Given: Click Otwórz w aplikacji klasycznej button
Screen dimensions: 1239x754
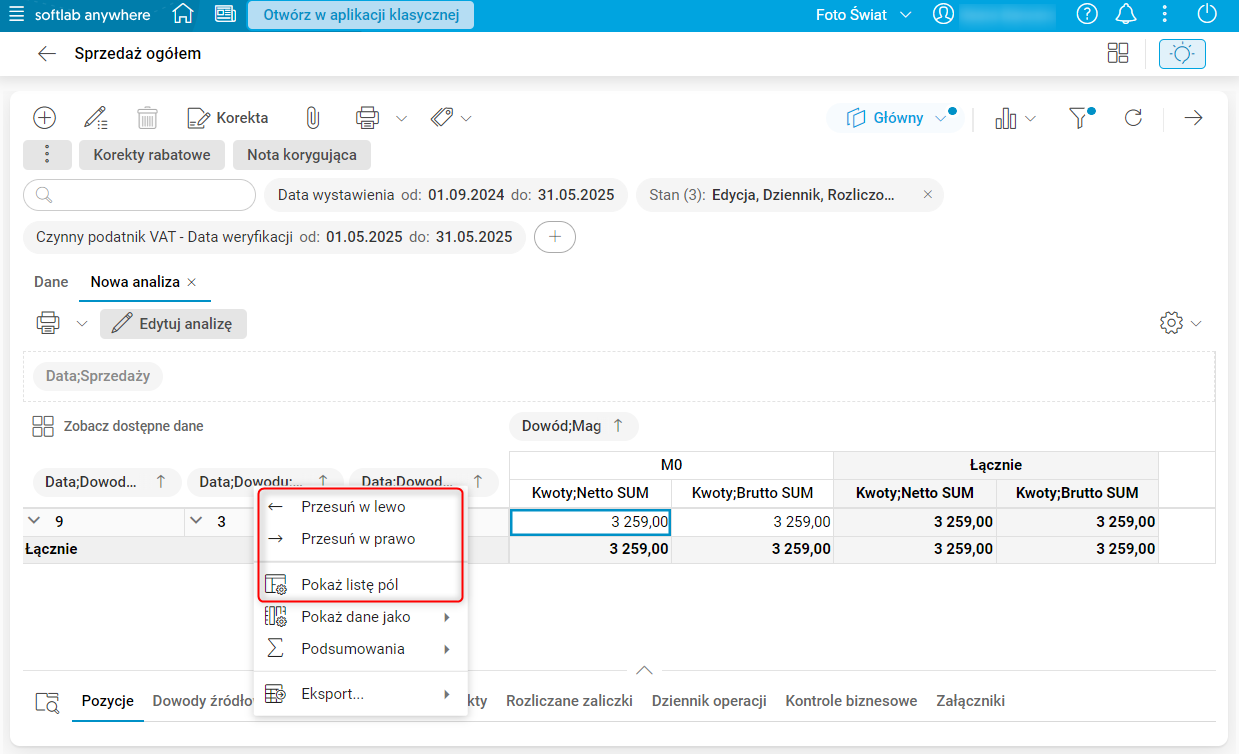Looking at the screenshot, I should tap(361, 15).
